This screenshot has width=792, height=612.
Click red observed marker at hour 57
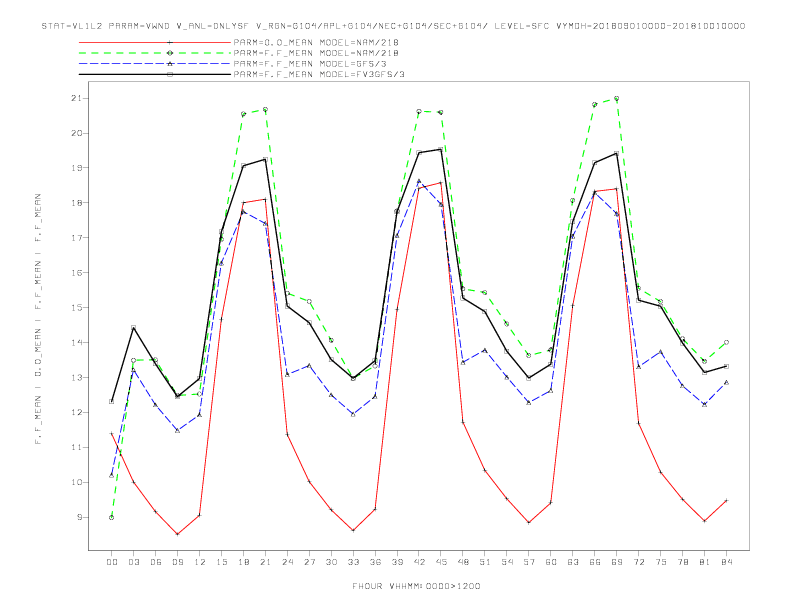(529, 523)
